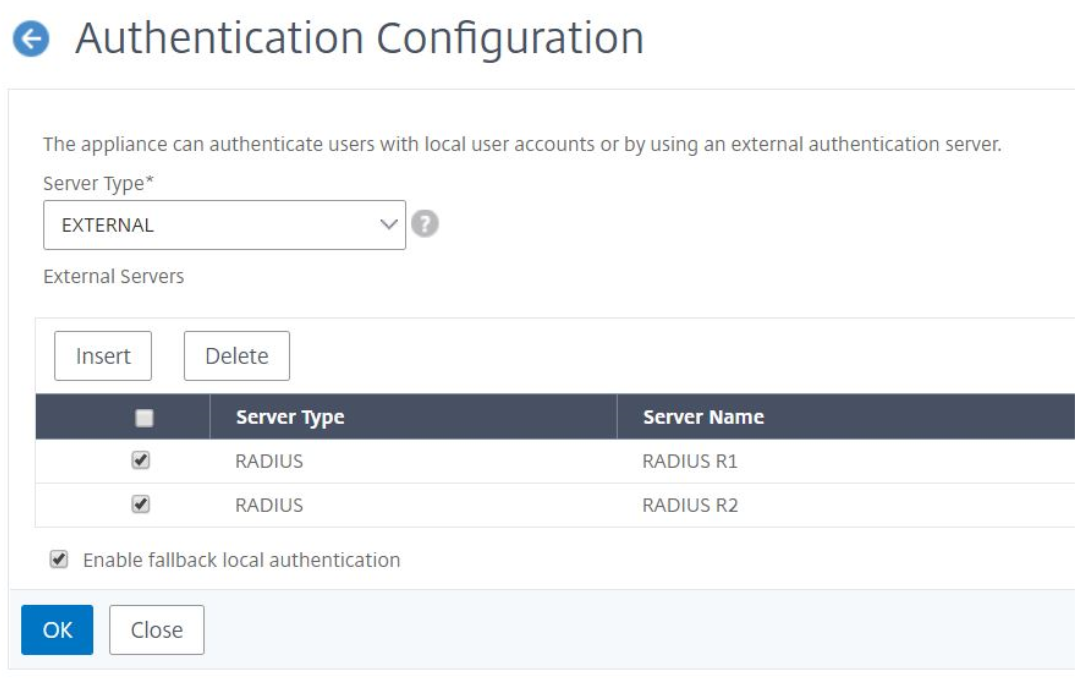Click Insert to add external server
The width and height of the screenshot is (1083, 681).
(103, 356)
